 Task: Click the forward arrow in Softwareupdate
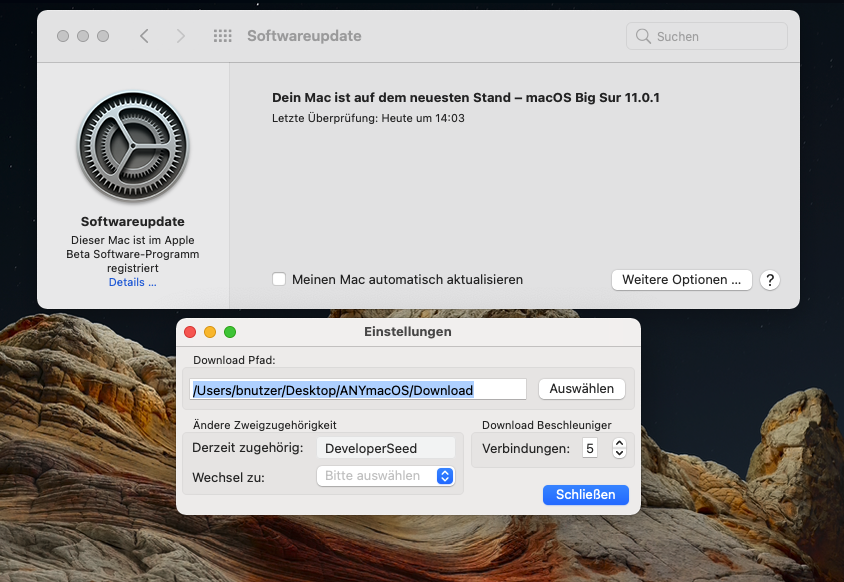tap(180, 36)
